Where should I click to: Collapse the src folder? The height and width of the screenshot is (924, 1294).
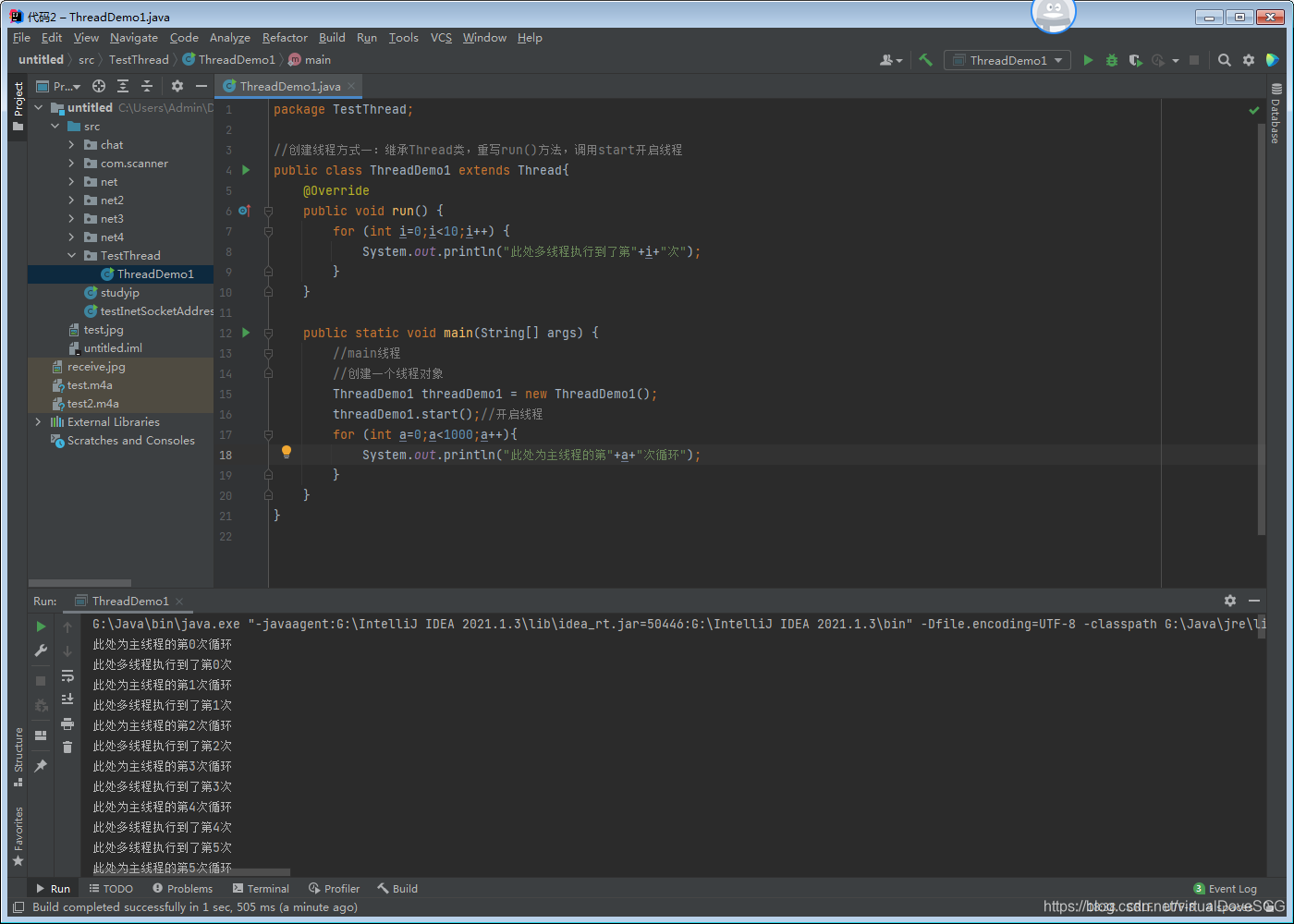(55, 127)
